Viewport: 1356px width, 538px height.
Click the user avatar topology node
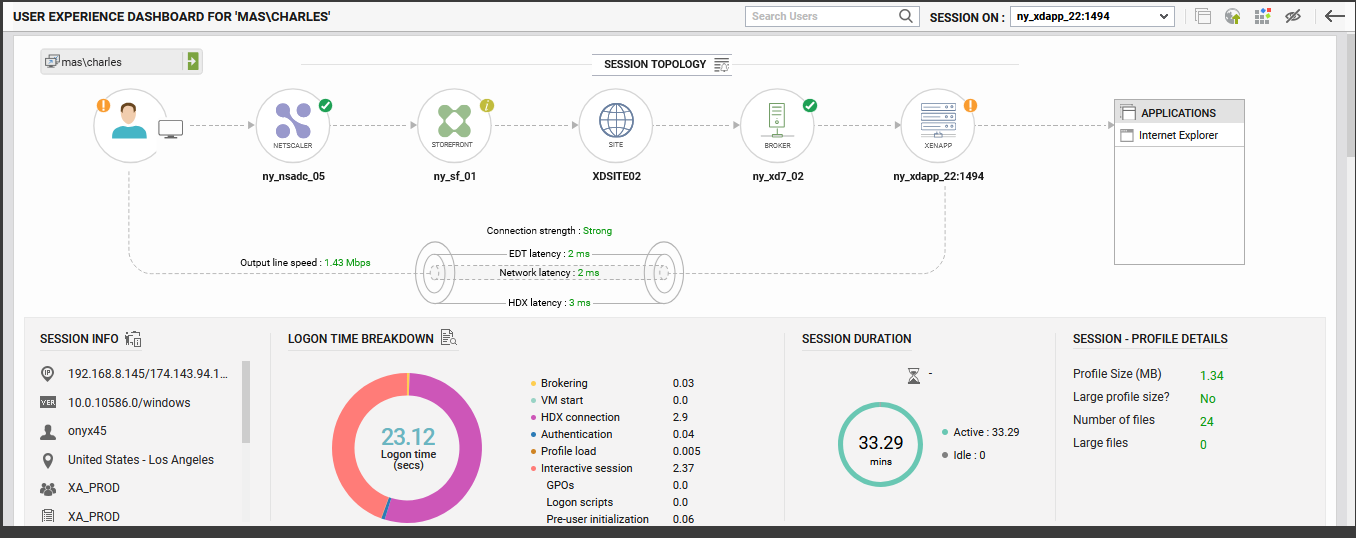click(130, 125)
